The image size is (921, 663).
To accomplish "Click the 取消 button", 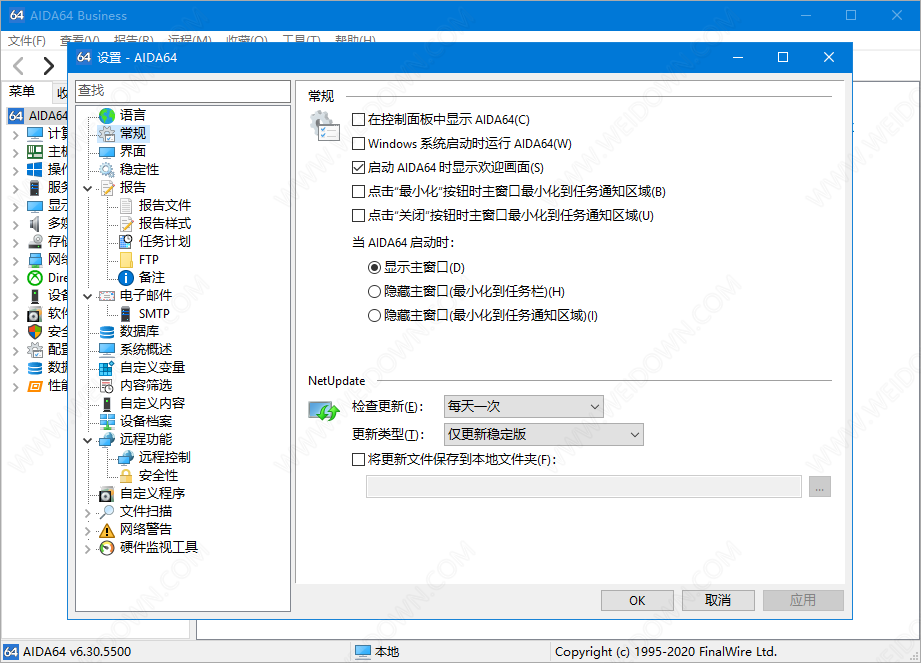I will 718,601.
